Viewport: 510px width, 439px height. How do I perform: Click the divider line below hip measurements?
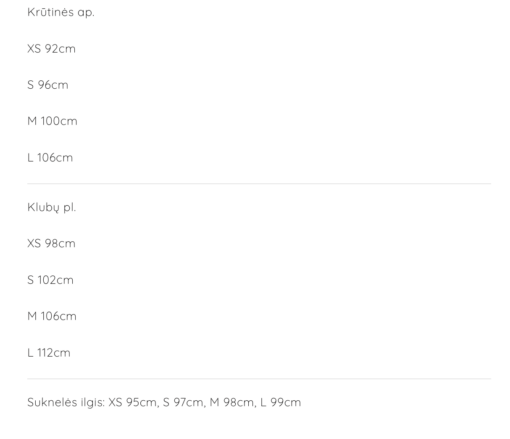259,379
